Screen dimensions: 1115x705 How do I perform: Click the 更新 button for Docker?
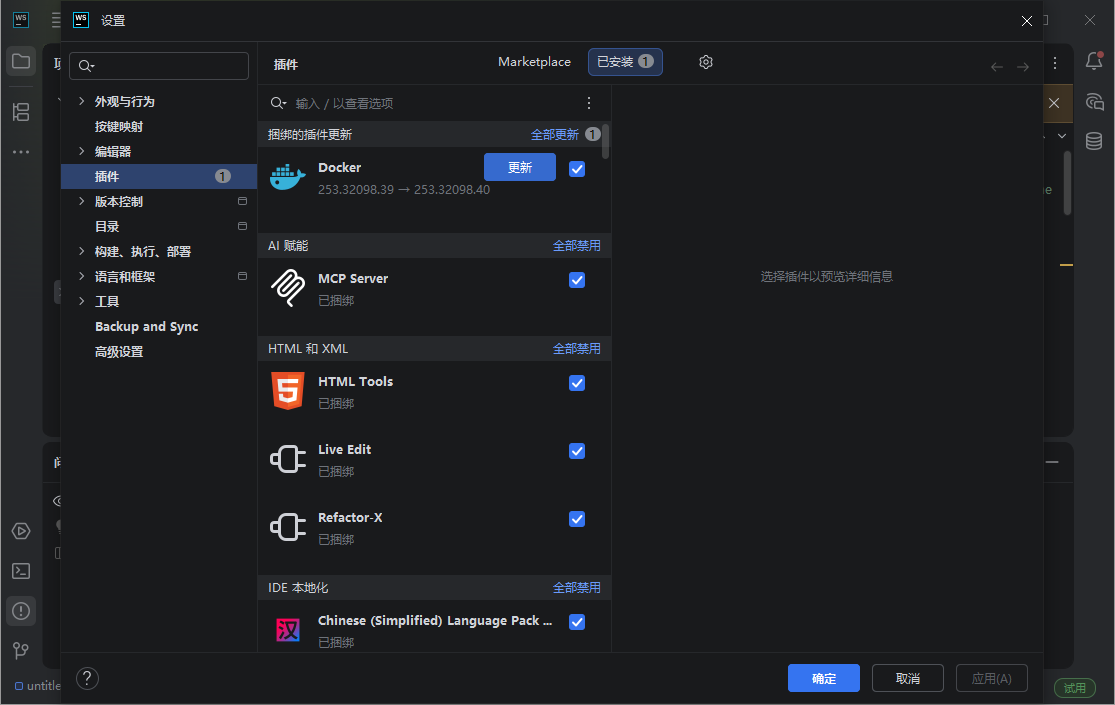(x=519, y=167)
